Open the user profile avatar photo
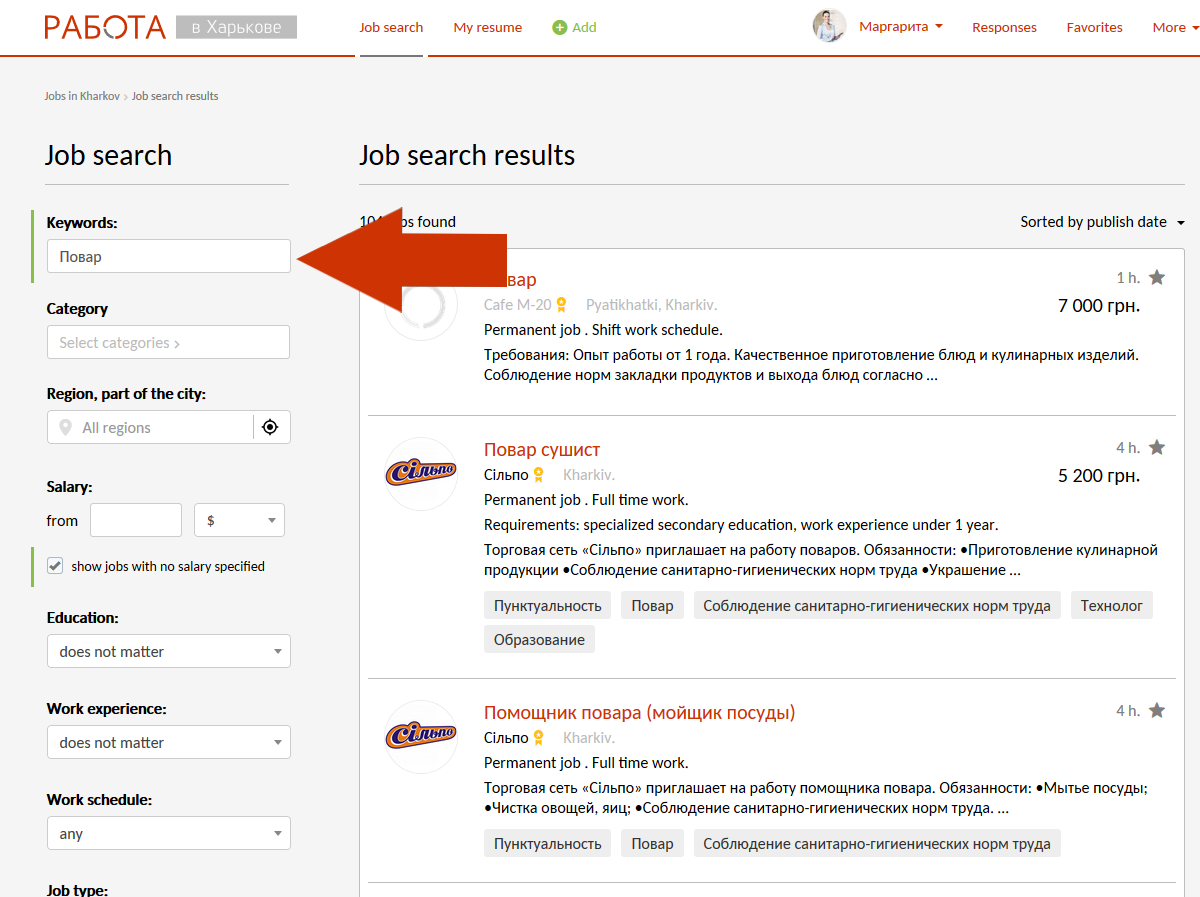Viewport: 1200px width, 897px height. point(829,26)
